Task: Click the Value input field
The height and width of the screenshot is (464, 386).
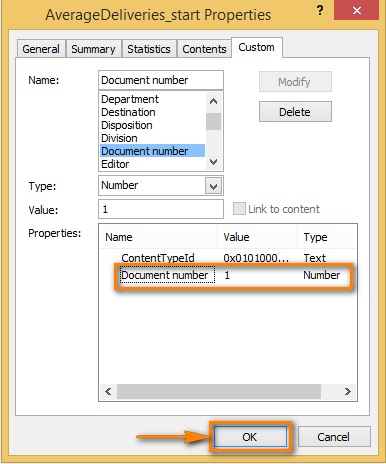Action: tap(161, 209)
